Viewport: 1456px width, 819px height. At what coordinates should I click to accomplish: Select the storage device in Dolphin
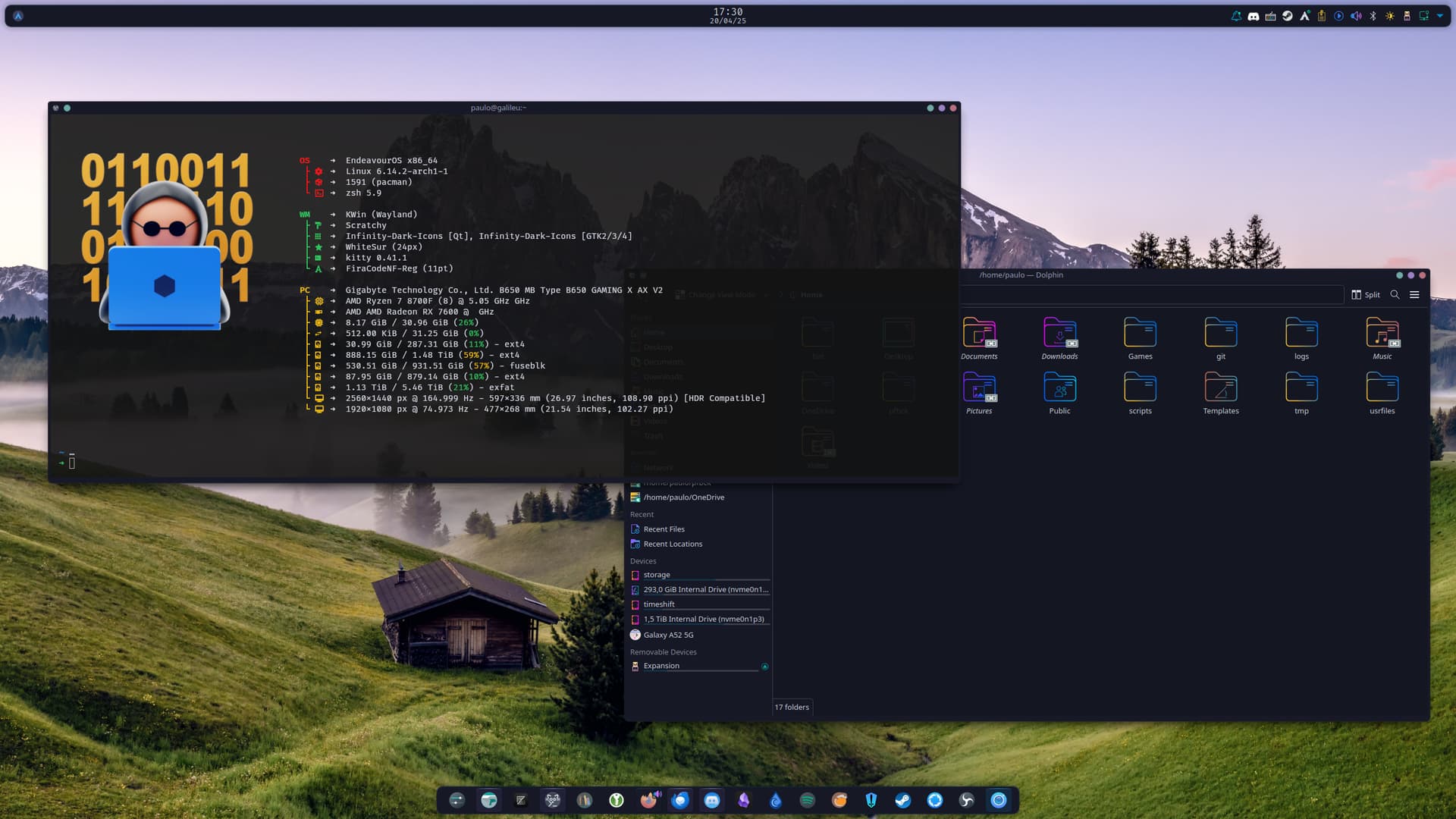pos(700,575)
